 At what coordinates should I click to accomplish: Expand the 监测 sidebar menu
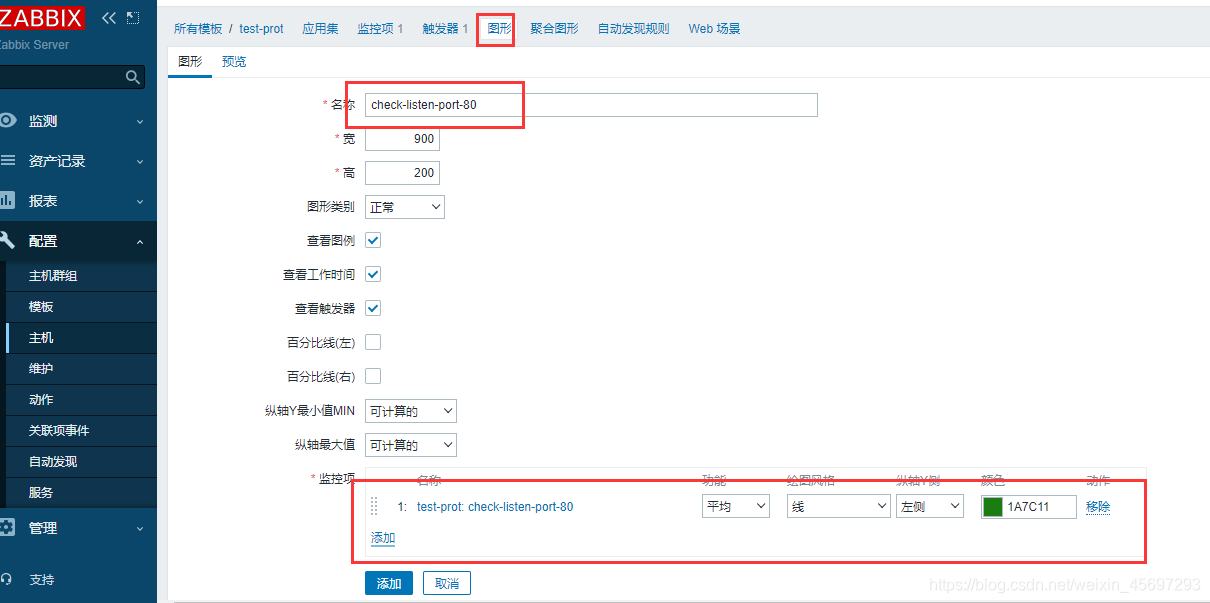[x=78, y=121]
